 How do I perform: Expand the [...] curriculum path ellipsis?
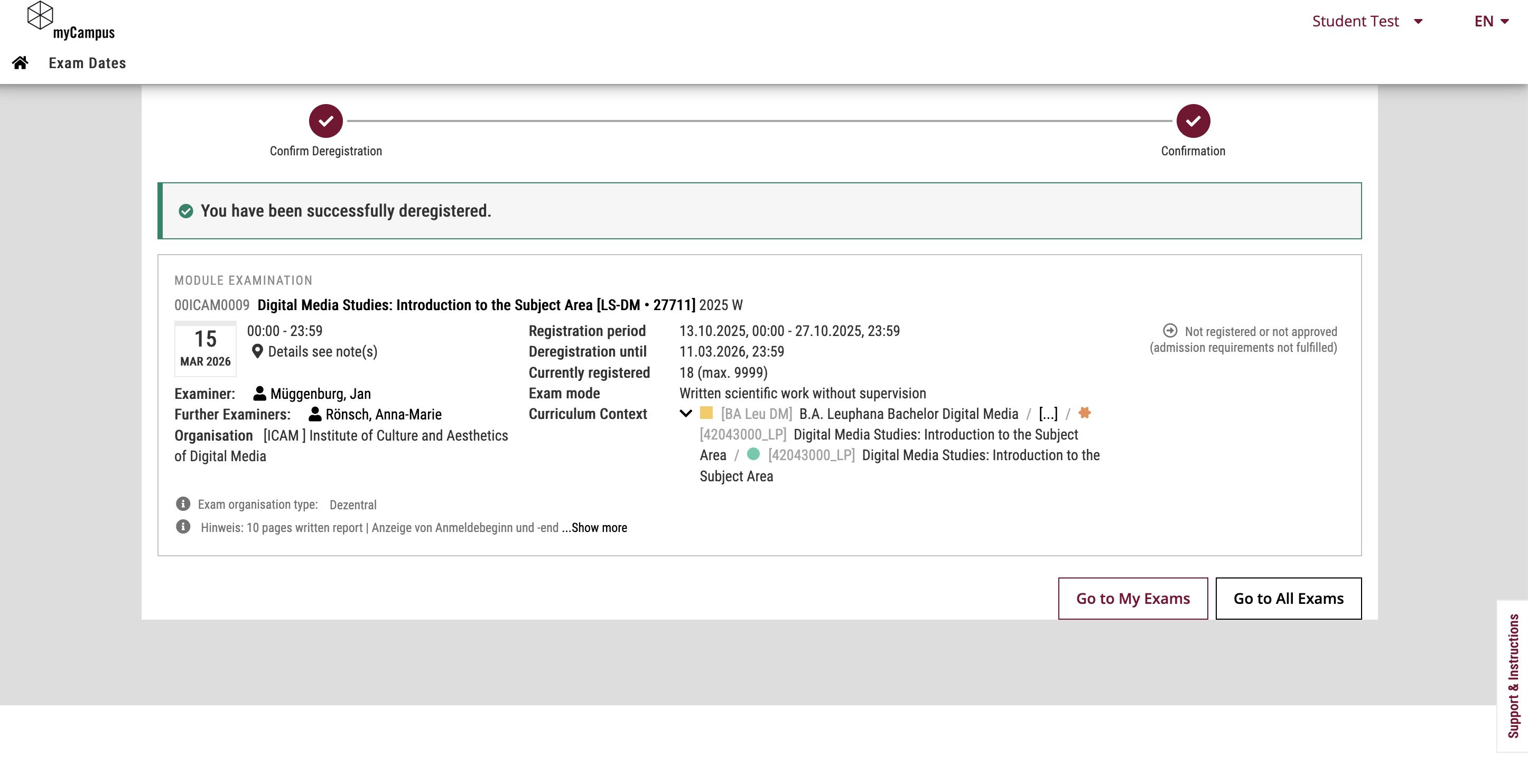[x=1048, y=414]
